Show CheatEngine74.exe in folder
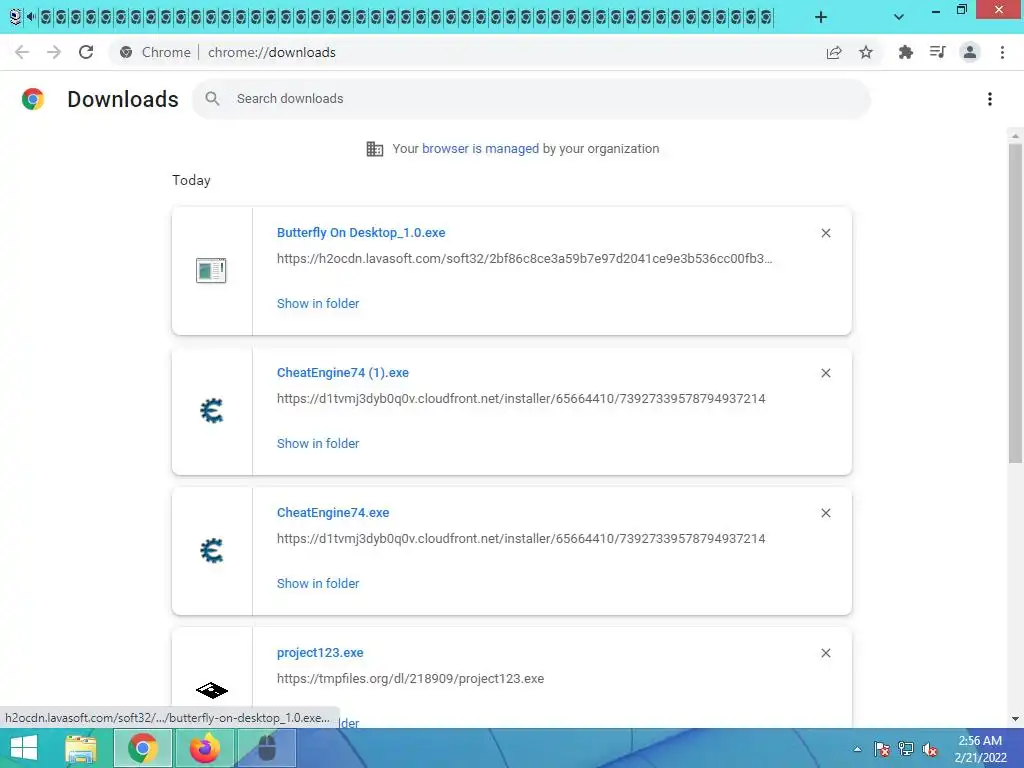 tap(318, 583)
